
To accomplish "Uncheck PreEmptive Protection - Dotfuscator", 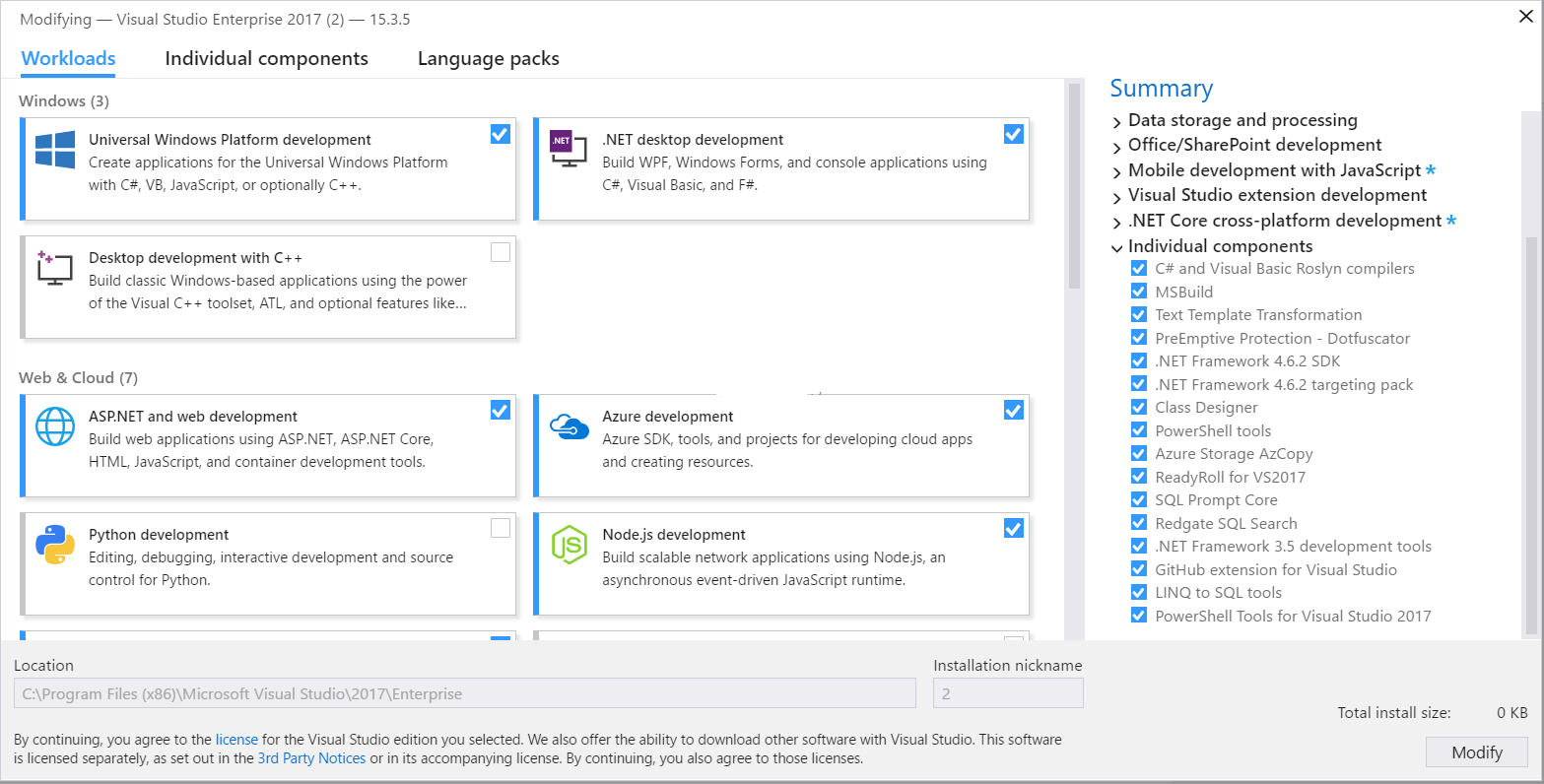I will (1139, 338).
